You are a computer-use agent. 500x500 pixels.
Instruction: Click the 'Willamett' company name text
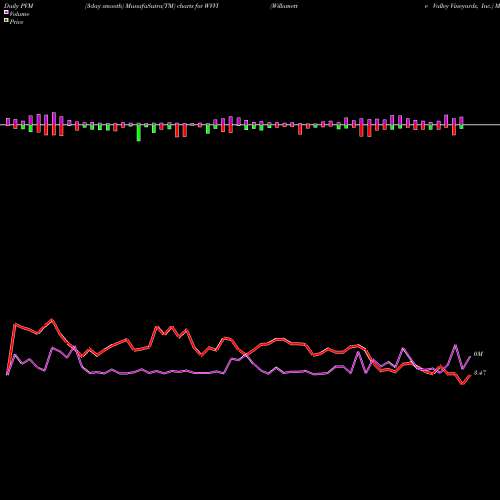coord(284,6)
